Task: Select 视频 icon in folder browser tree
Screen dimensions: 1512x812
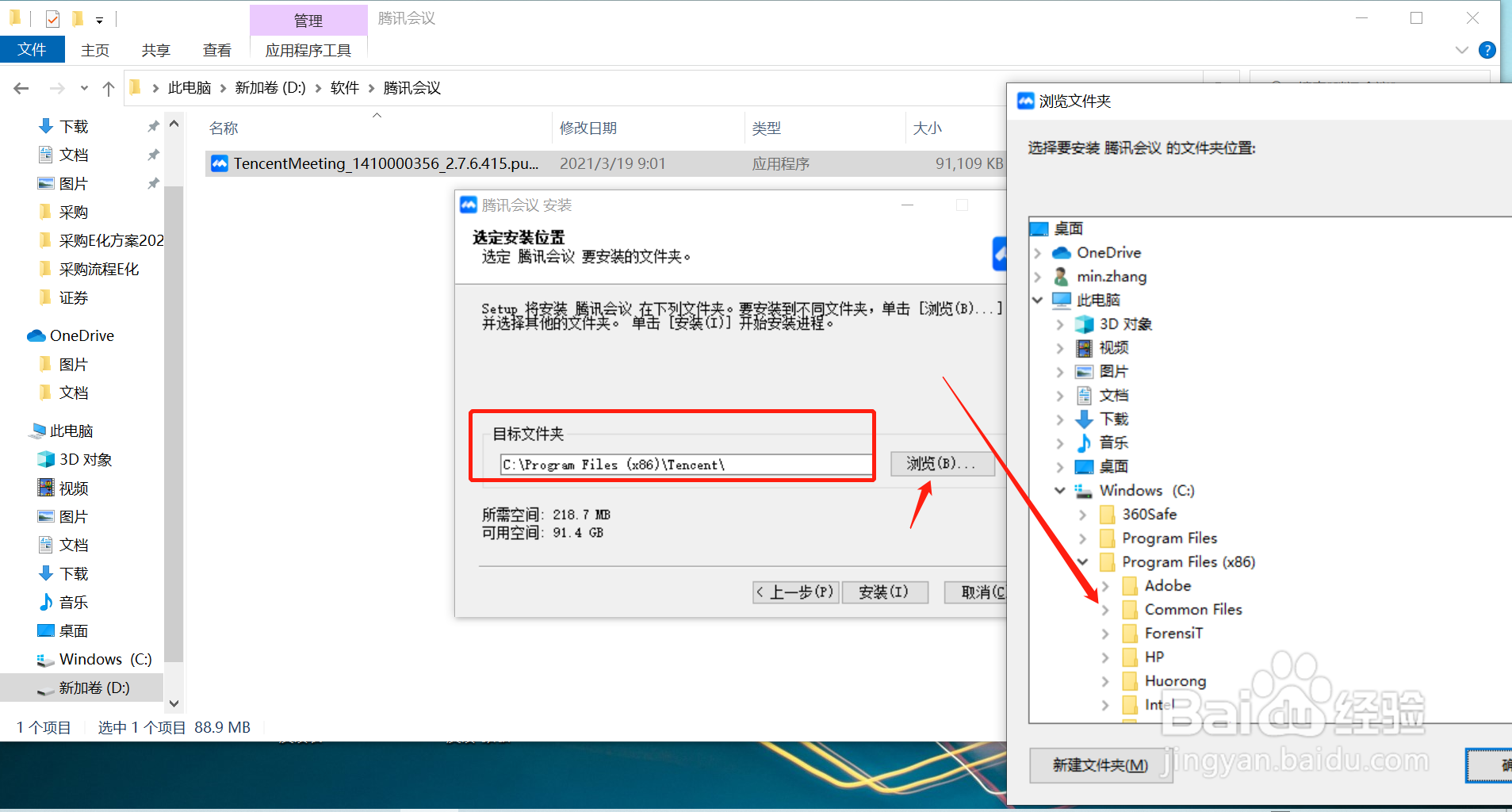Action: tap(1084, 347)
